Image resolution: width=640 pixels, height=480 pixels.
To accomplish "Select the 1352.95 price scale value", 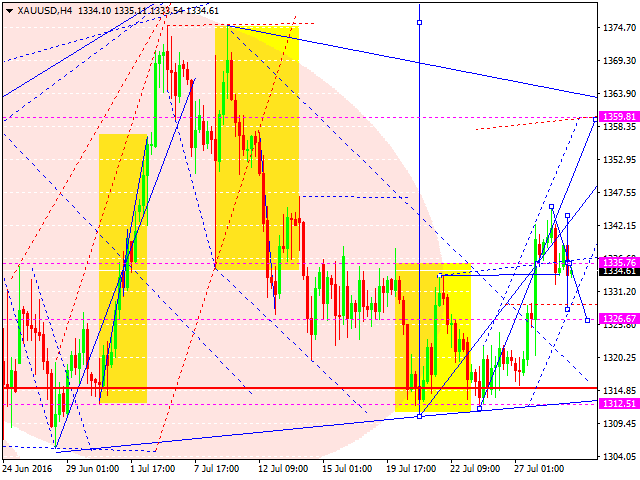I will (620, 159).
